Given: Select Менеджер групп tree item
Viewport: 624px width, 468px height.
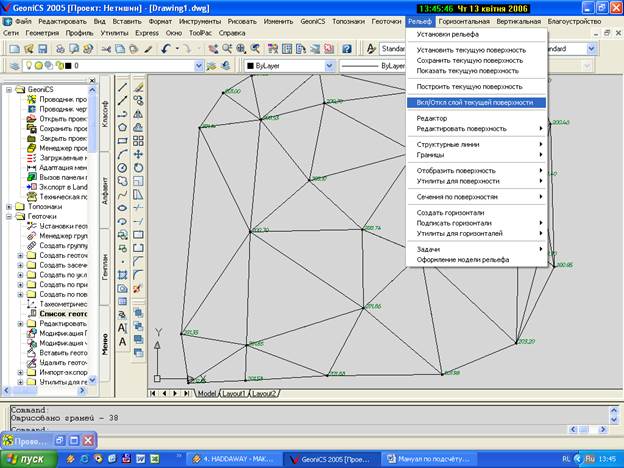Looking at the screenshot, I should click(63, 236).
